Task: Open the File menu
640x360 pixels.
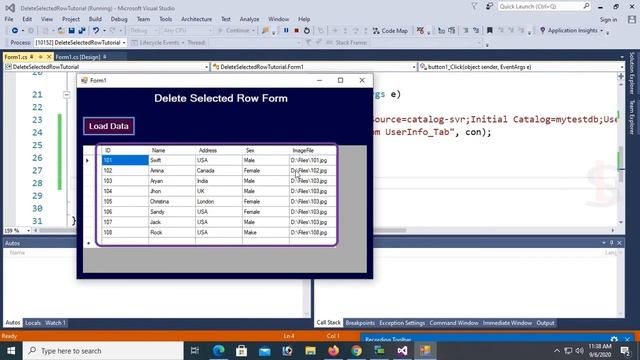Action: [x=9, y=19]
